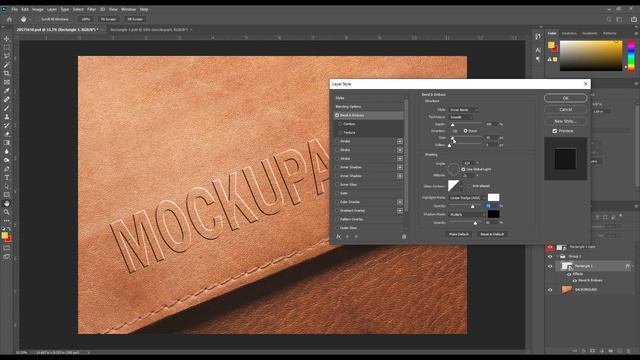Select the Zoom tool
The width and height of the screenshot is (640, 360).
[7, 212]
